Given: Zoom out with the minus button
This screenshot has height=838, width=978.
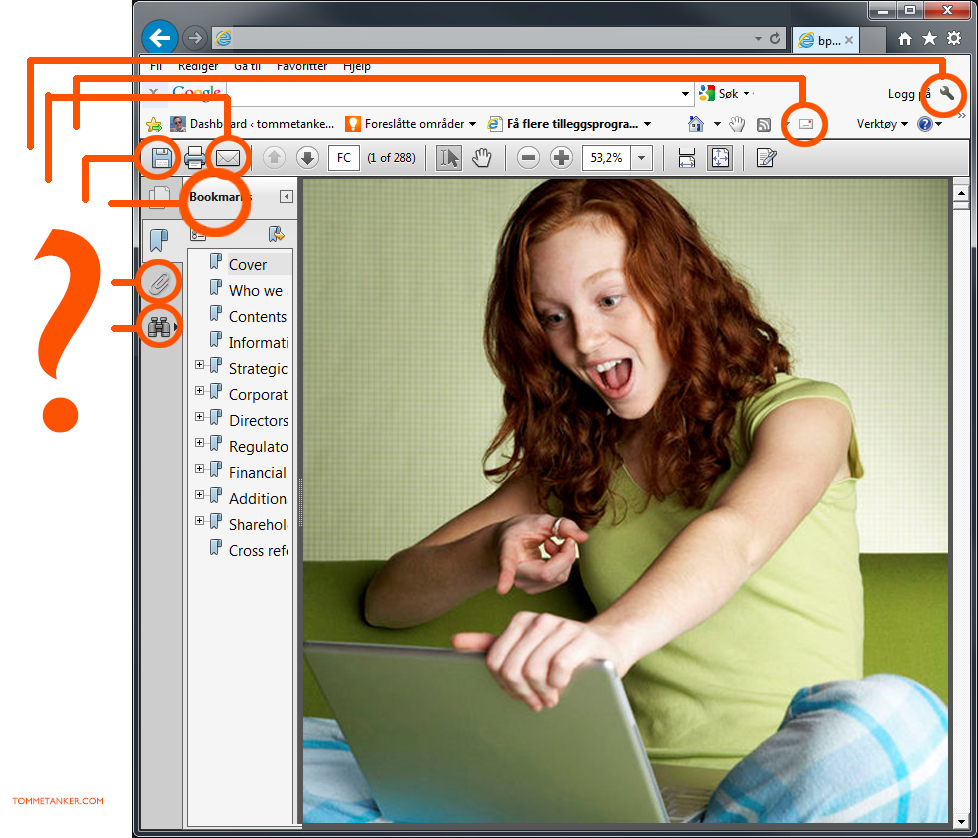Looking at the screenshot, I should coord(529,157).
